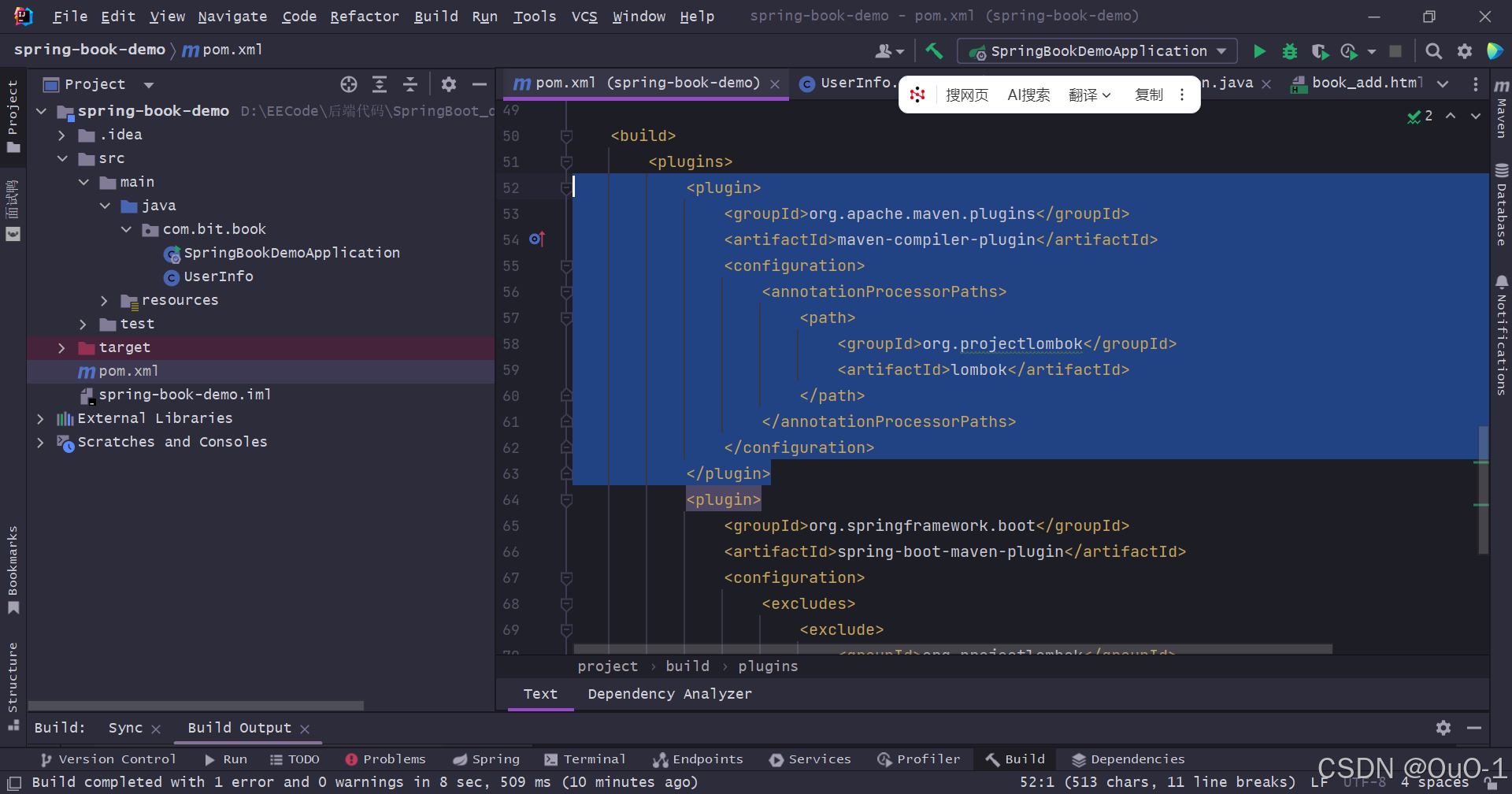Viewport: 1512px width, 794px height.
Task: Switch to Dependency Analyzer tab
Action: coord(669,694)
